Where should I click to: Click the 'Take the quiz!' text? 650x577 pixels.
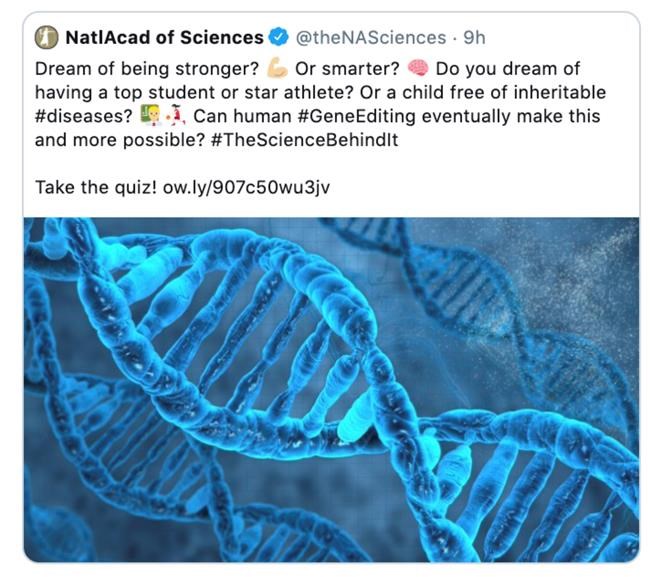(96, 188)
